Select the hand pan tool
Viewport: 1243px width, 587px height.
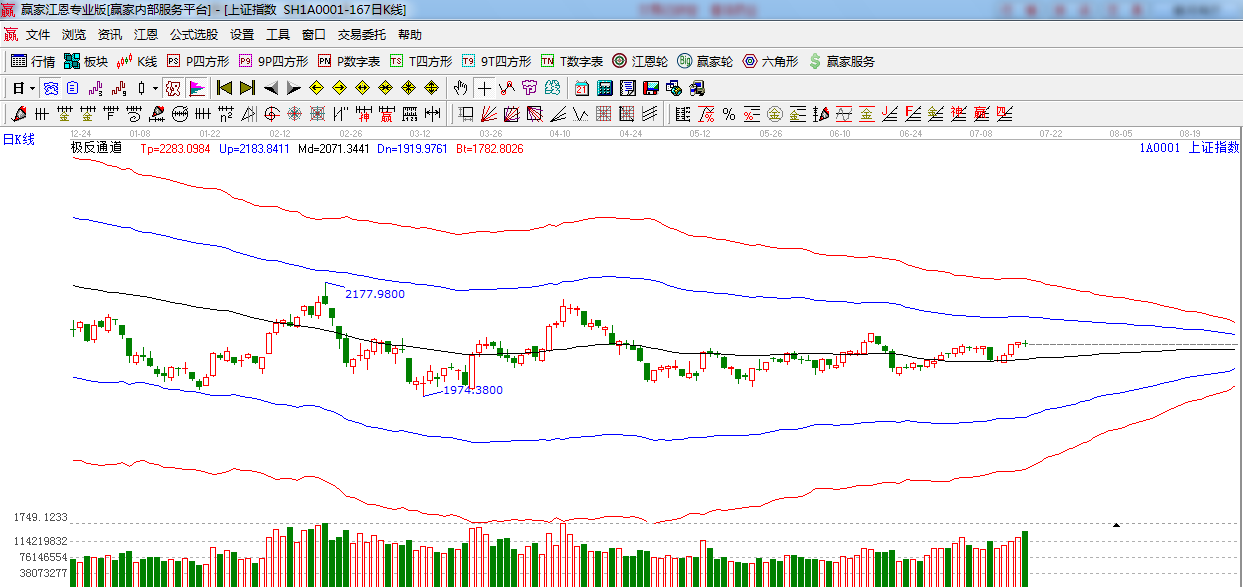(460, 88)
